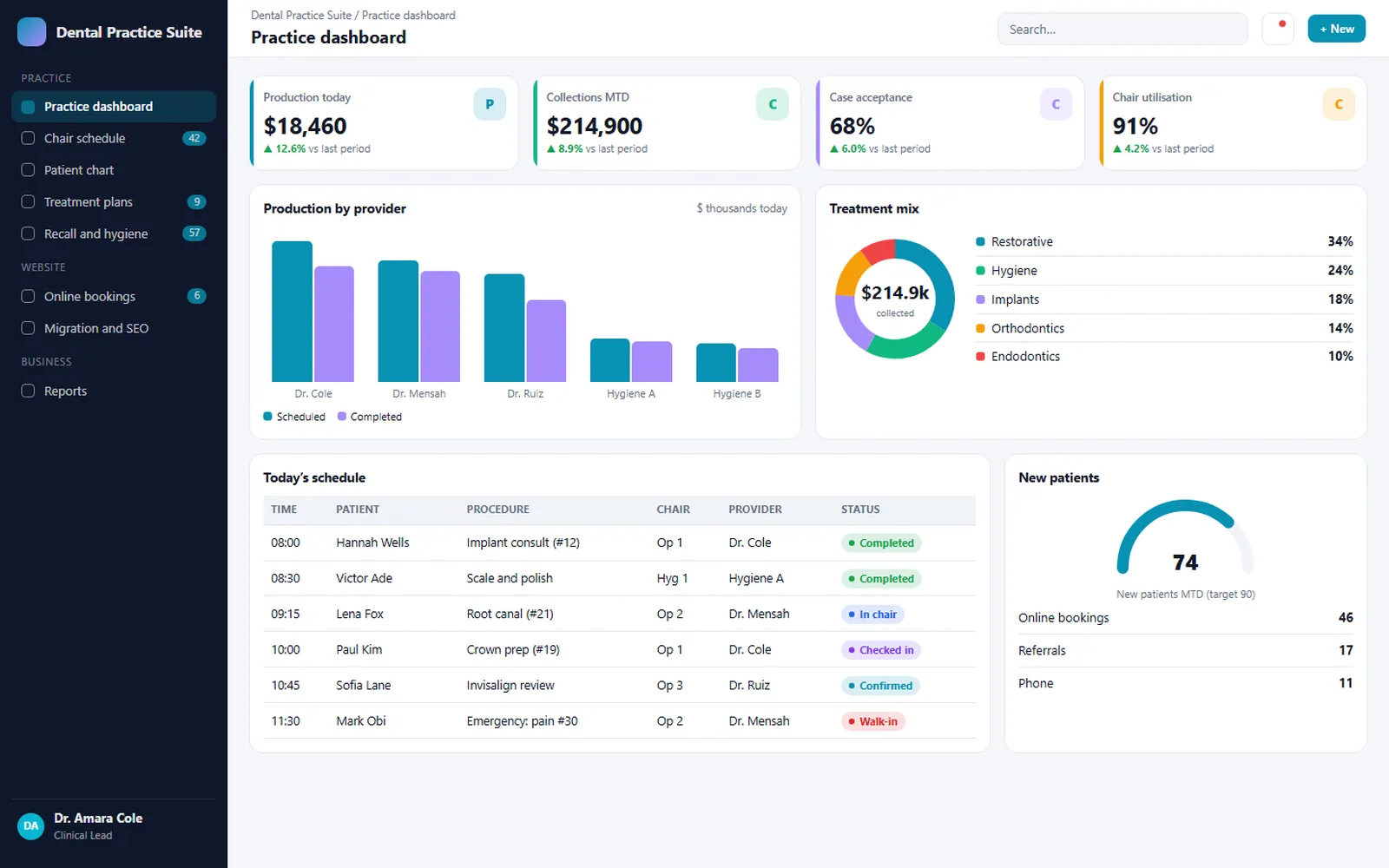Click the PROVIDER column header

coord(755,510)
